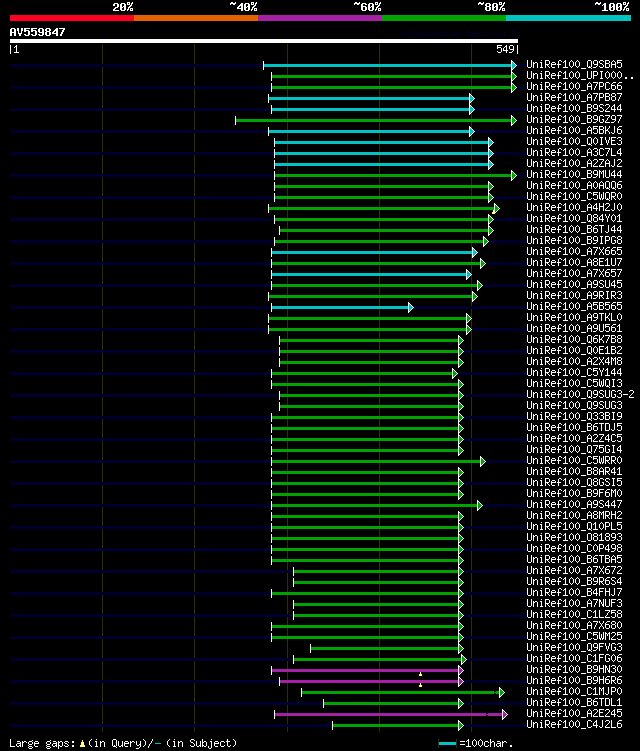Click hit label UniRef100_Q9FVG3
The width and height of the screenshot is (640, 751).
coord(574,648)
